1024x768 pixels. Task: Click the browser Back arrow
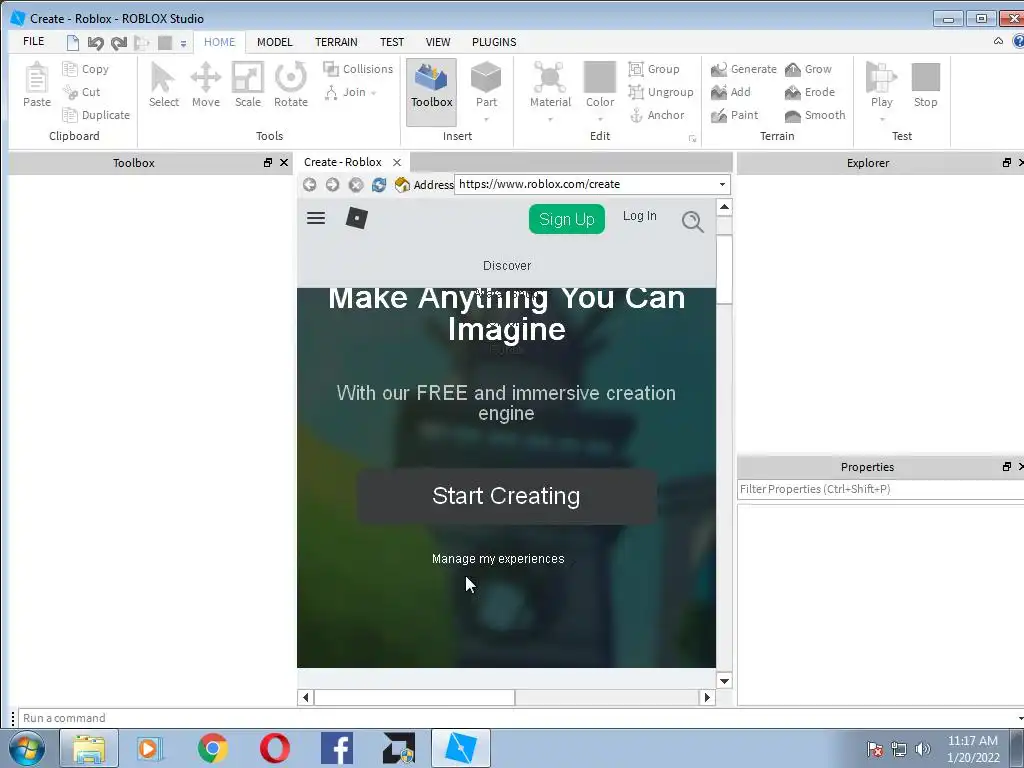coord(310,185)
